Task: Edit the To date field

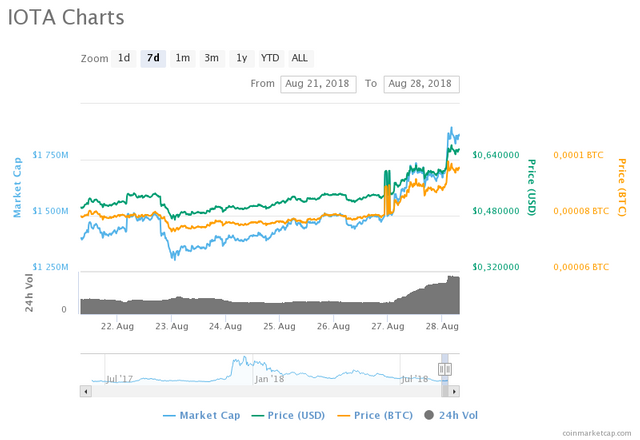Action: 421,84
